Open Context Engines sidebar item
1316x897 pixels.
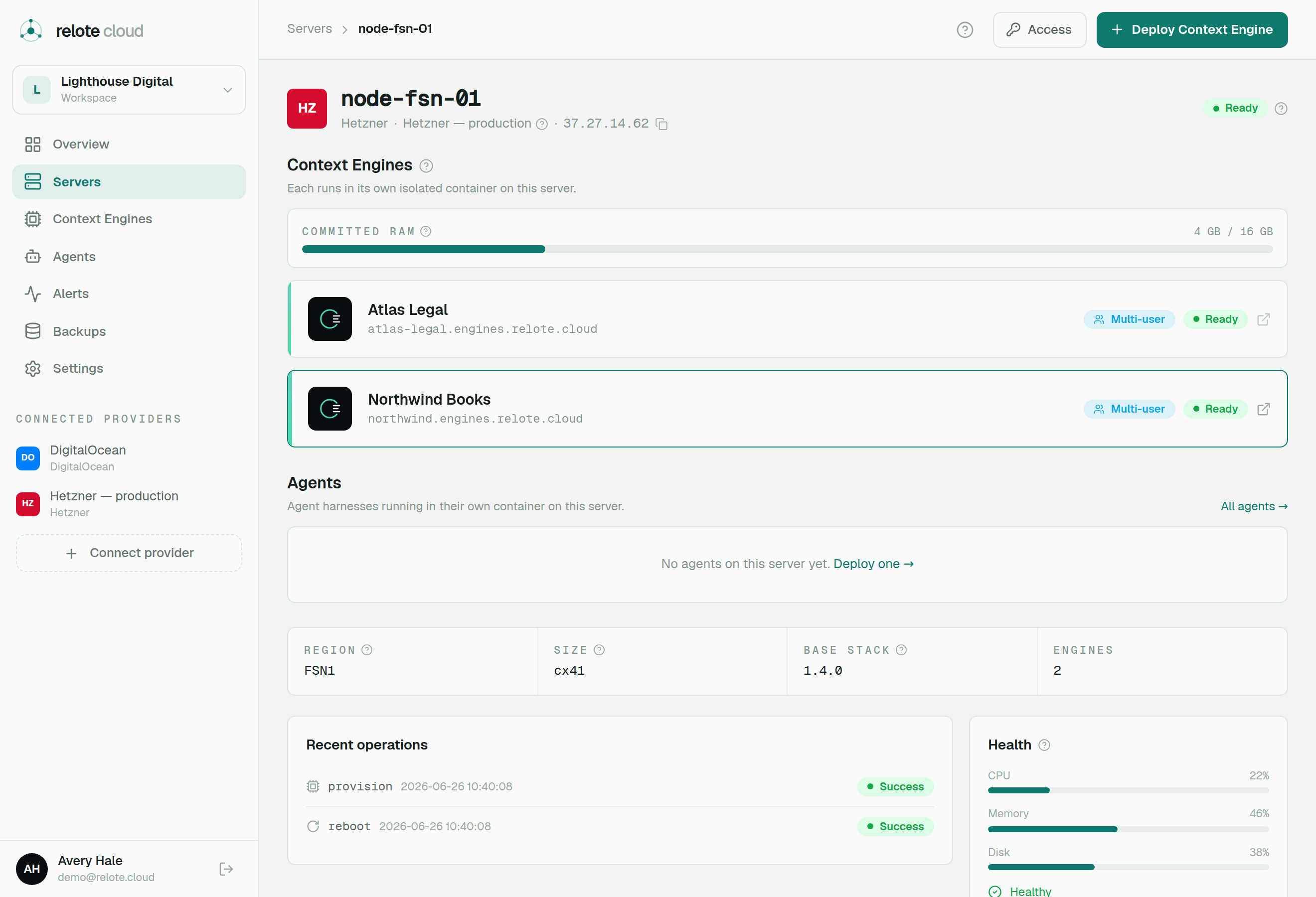[x=129, y=219]
